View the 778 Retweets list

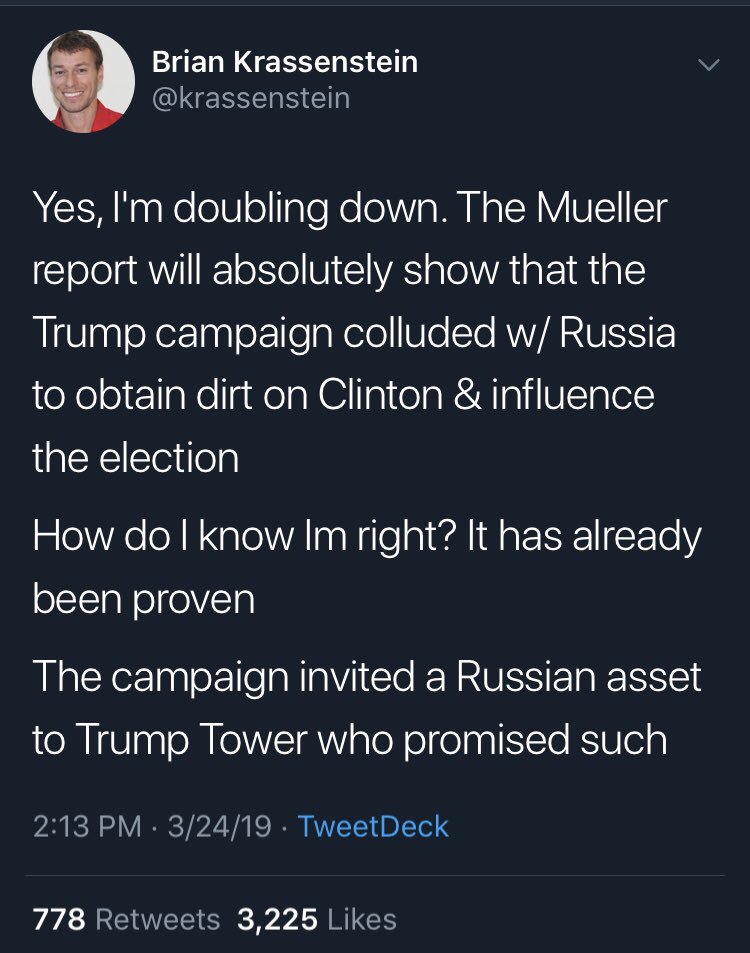click(126, 919)
